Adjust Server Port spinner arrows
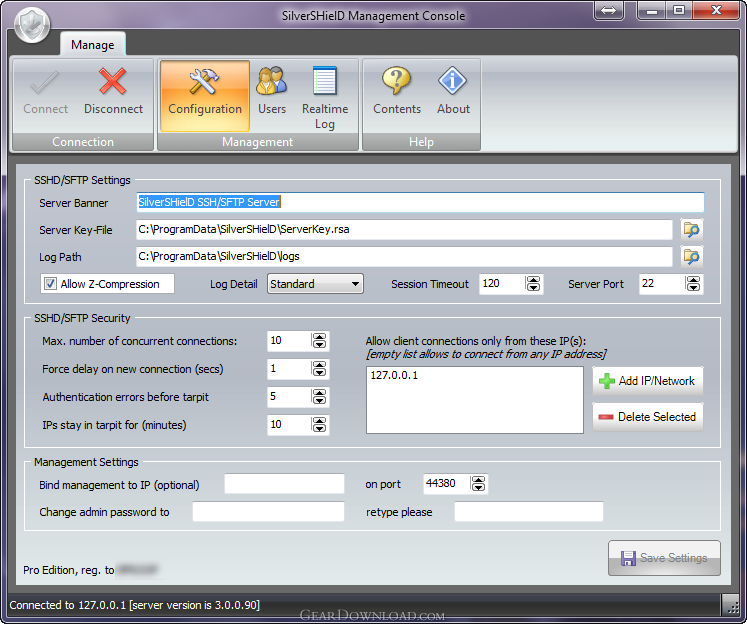This screenshot has height=624, width=747. coord(693,284)
